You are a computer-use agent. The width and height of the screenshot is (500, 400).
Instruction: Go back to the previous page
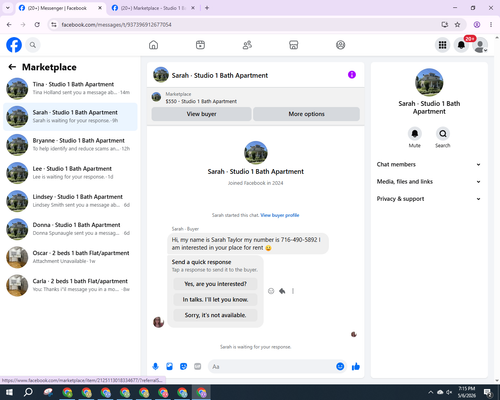(9, 25)
